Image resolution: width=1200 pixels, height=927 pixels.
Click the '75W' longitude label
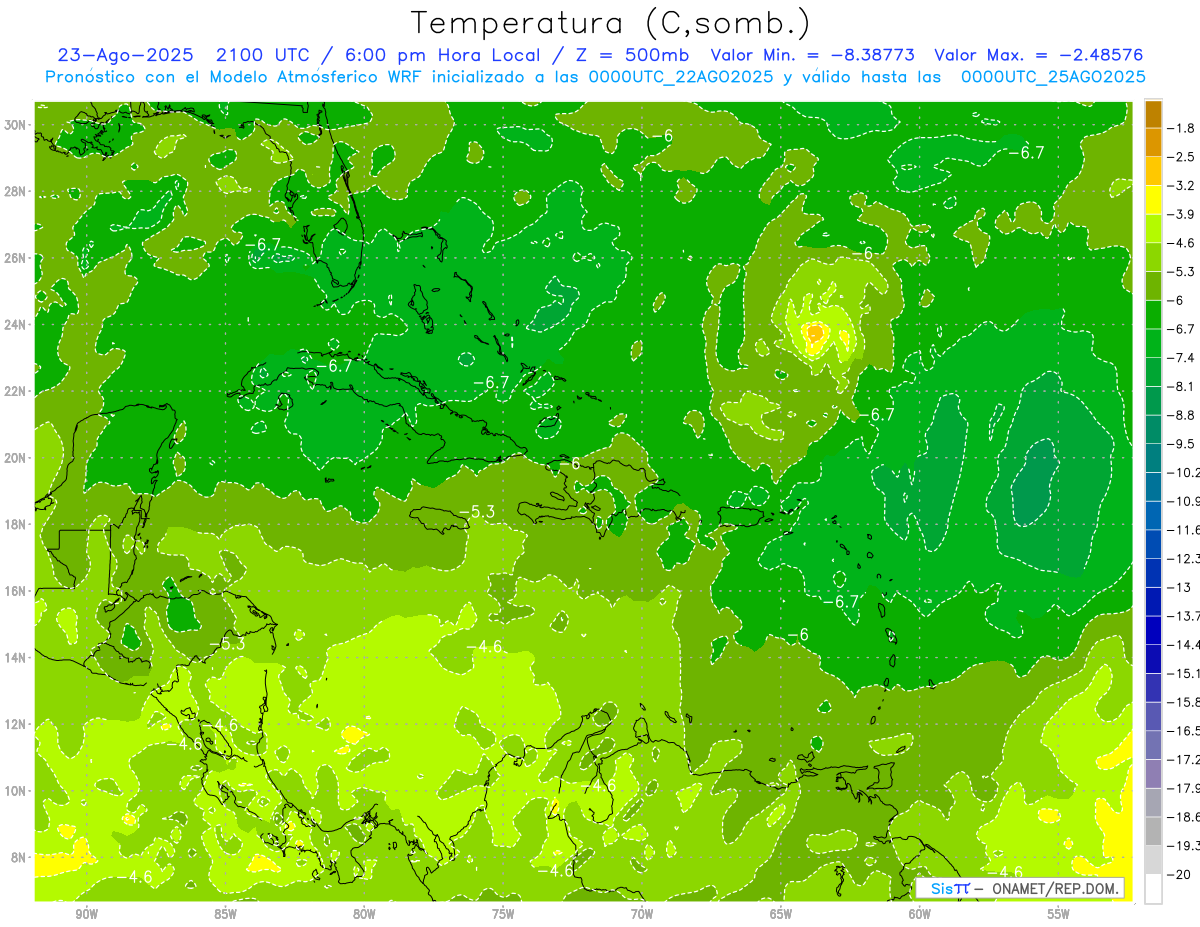tap(503, 914)
